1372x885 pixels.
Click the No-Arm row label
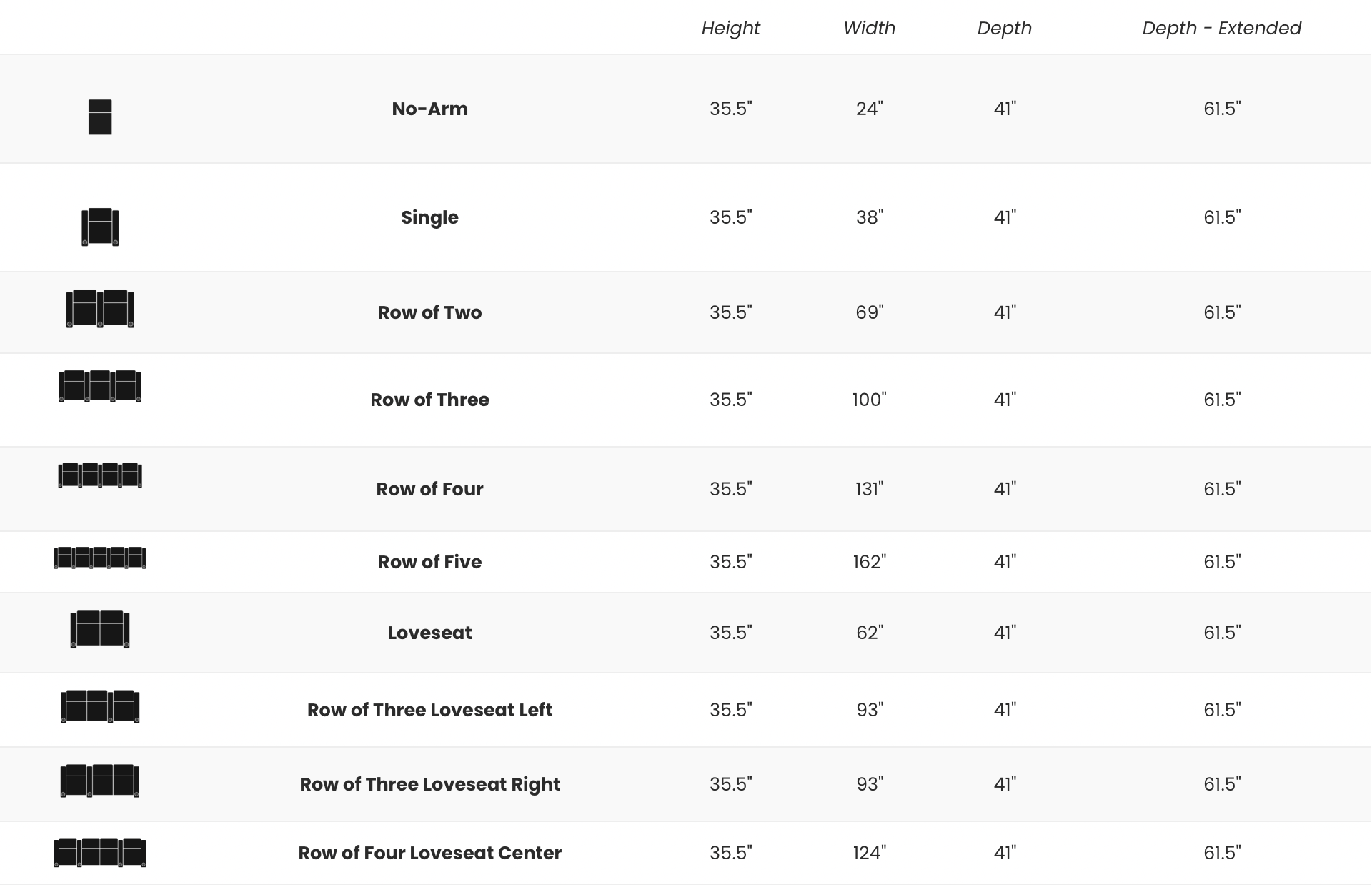(x=429, y=109)
